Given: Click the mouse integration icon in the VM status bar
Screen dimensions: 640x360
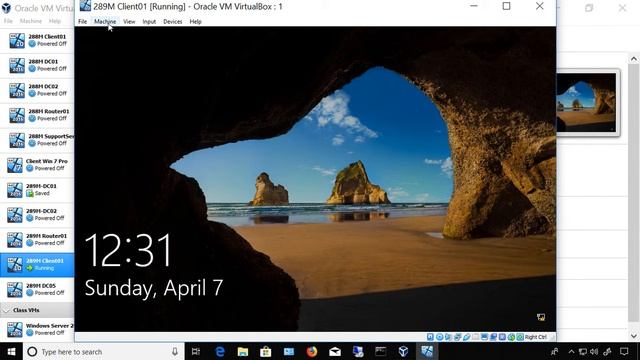Looking at the screenshot, I should pyautogui.click(x=511, y=337).
